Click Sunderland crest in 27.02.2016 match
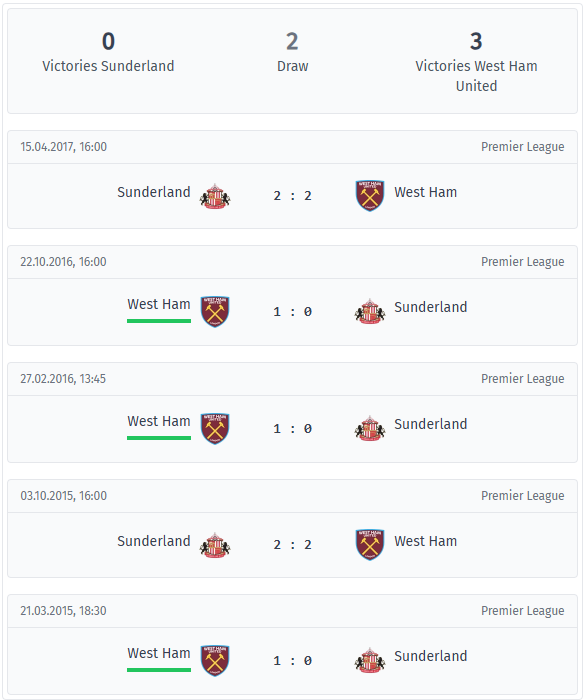Viewport: 584px width, 700px height. 370,428
